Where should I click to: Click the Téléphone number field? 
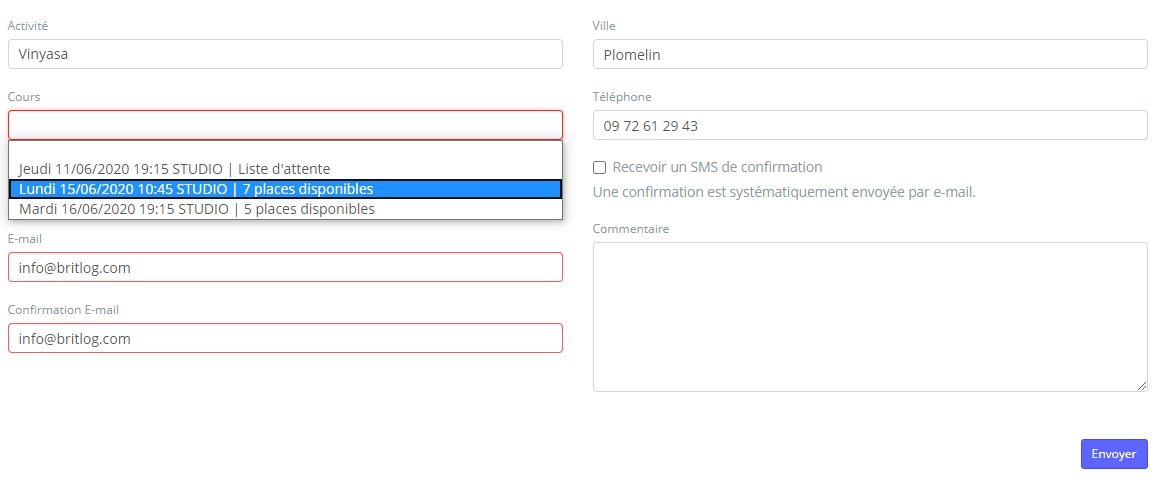tap(869, 125)
